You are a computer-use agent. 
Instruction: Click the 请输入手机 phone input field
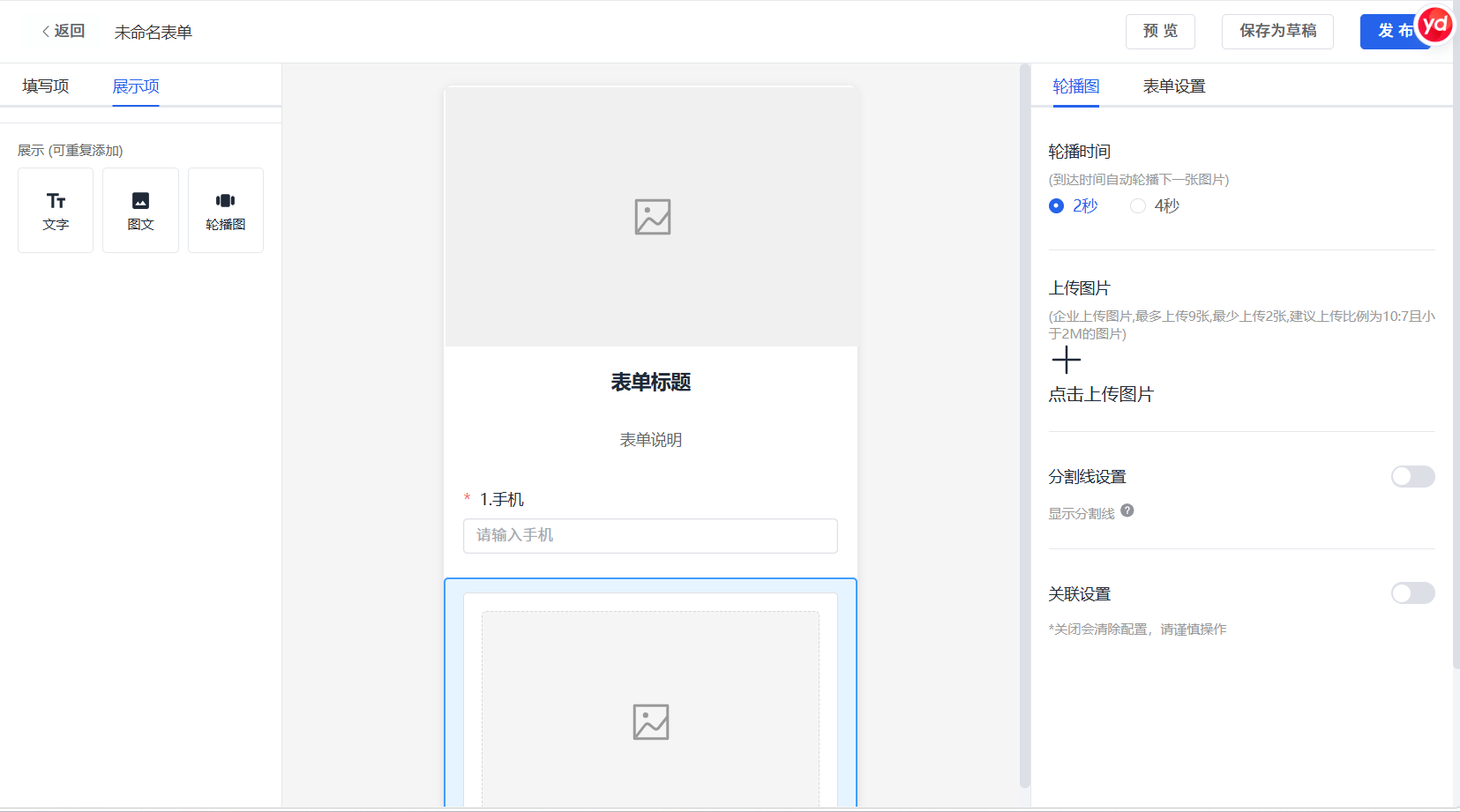[650, 536]
